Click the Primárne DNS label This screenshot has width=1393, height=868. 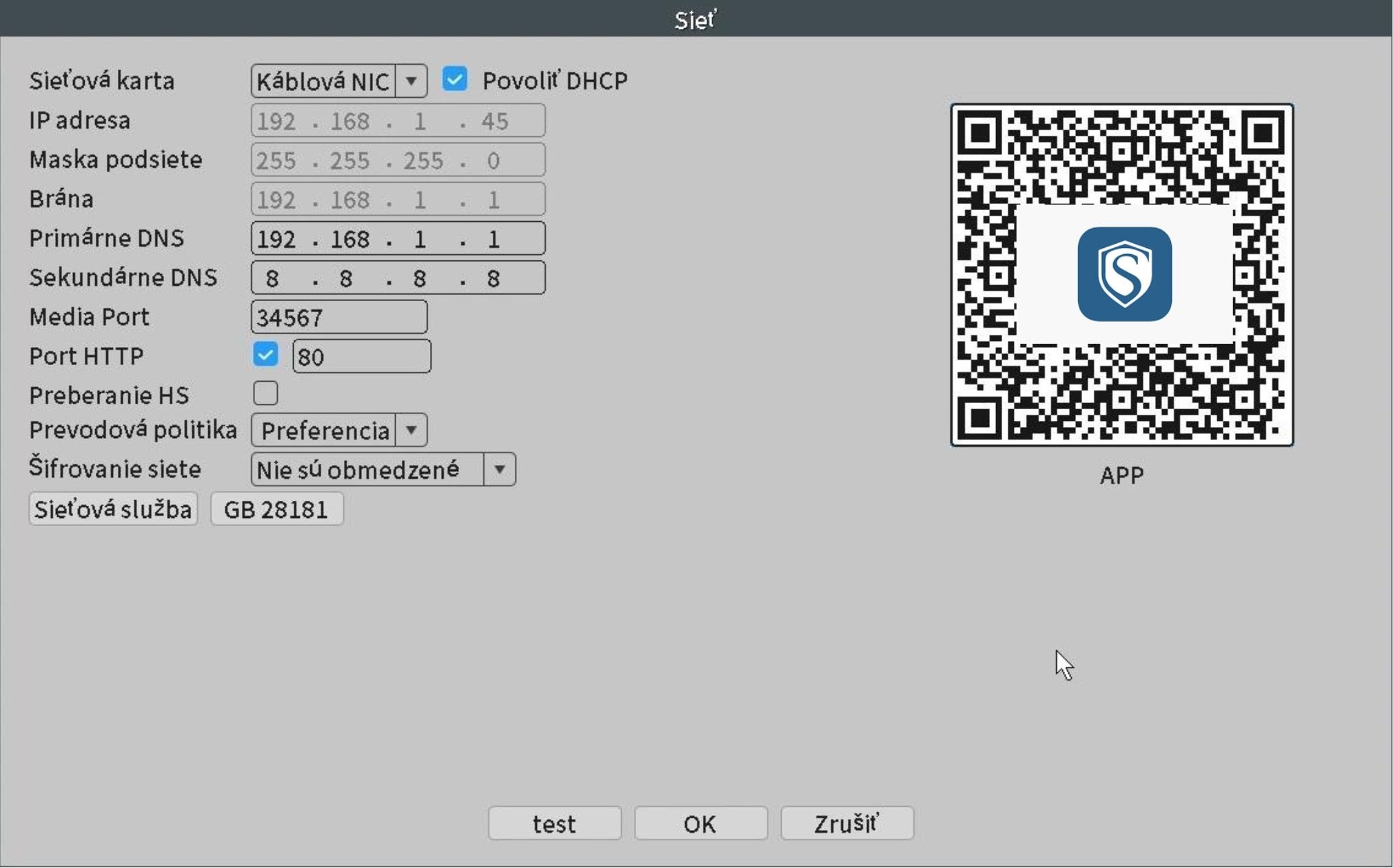106,238
